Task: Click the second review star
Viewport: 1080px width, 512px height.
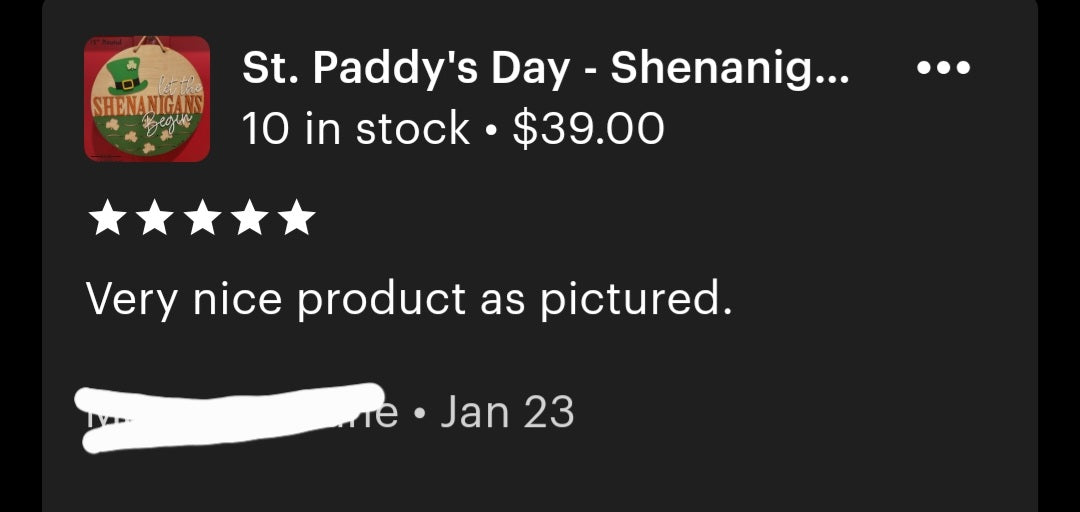Action: pos(153,219)
